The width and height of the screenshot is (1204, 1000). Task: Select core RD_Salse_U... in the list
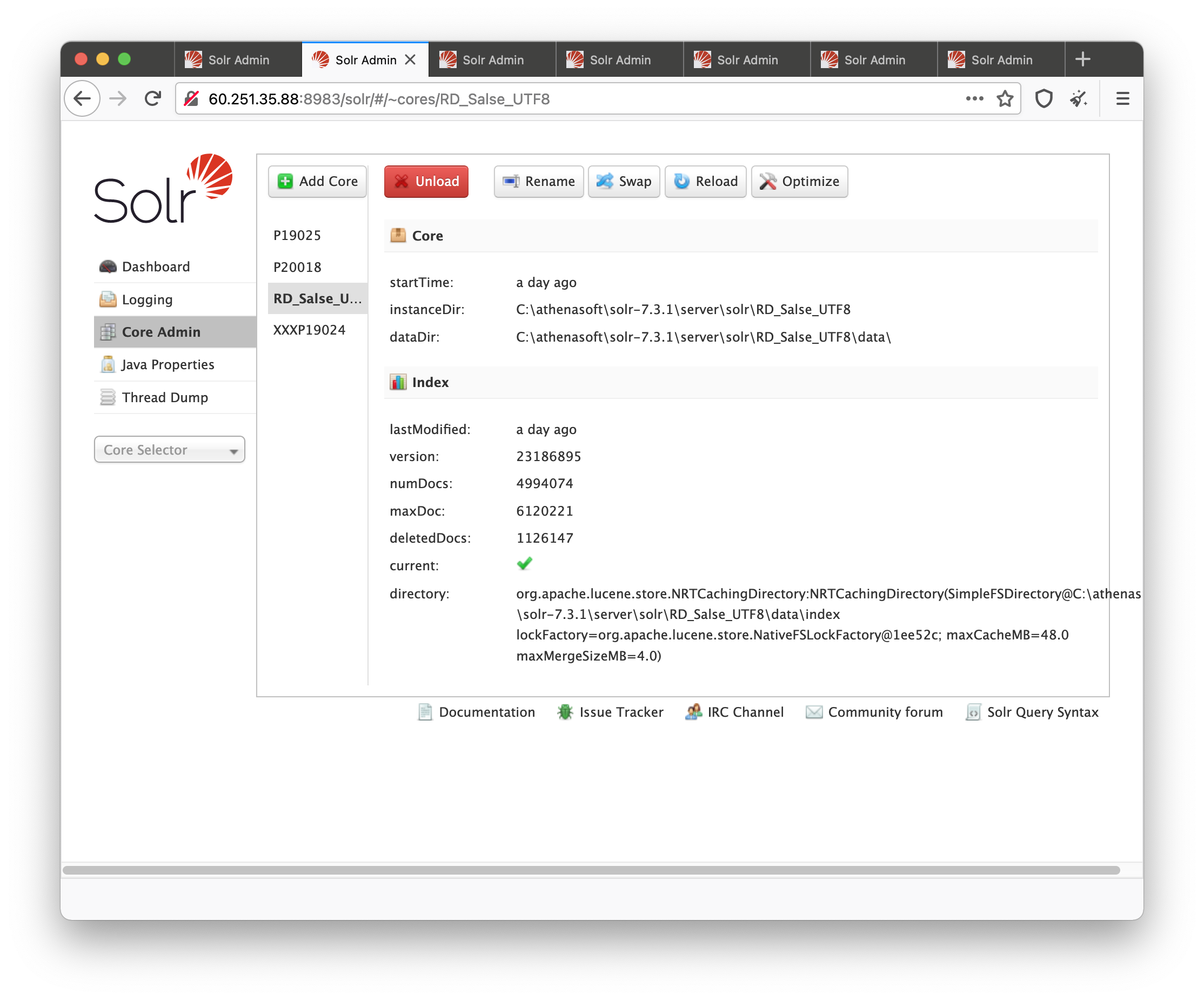(318, 298)
